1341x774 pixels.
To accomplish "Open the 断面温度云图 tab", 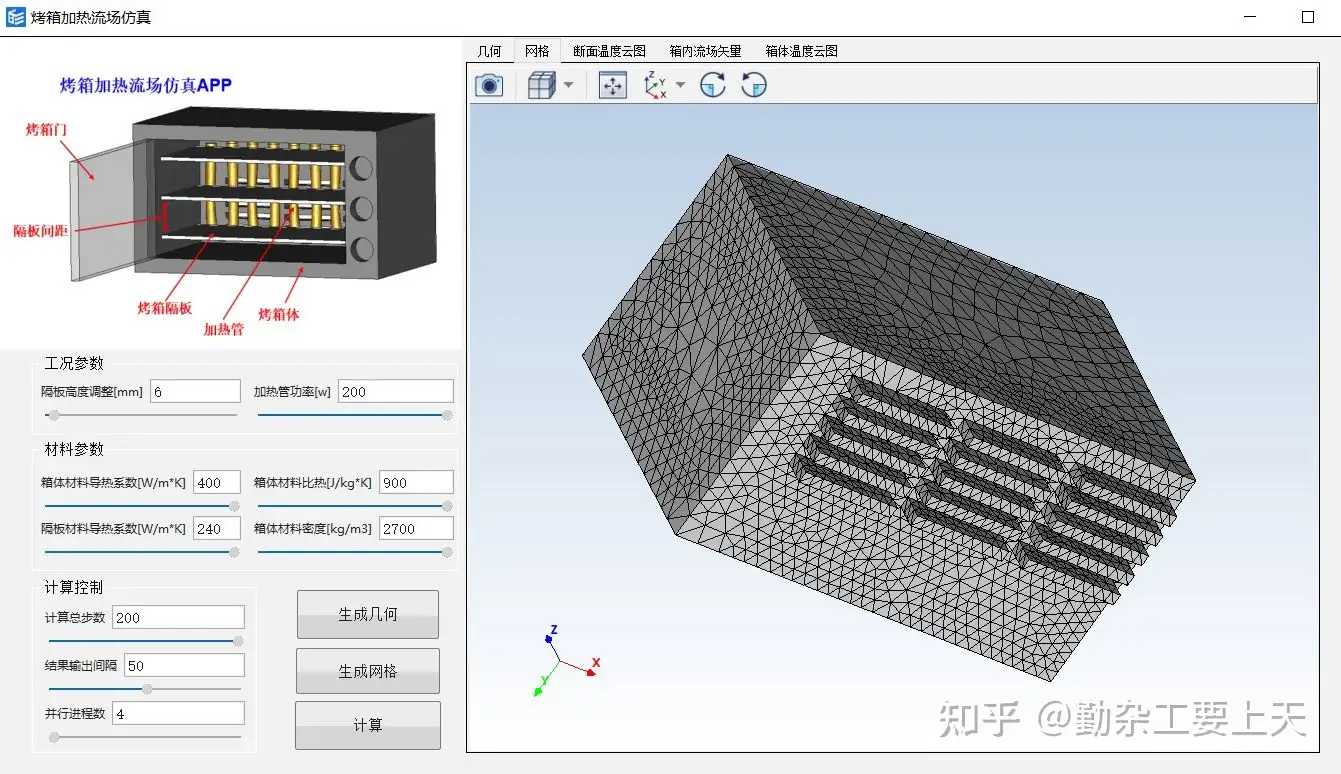I will click(x=609, y=51).
